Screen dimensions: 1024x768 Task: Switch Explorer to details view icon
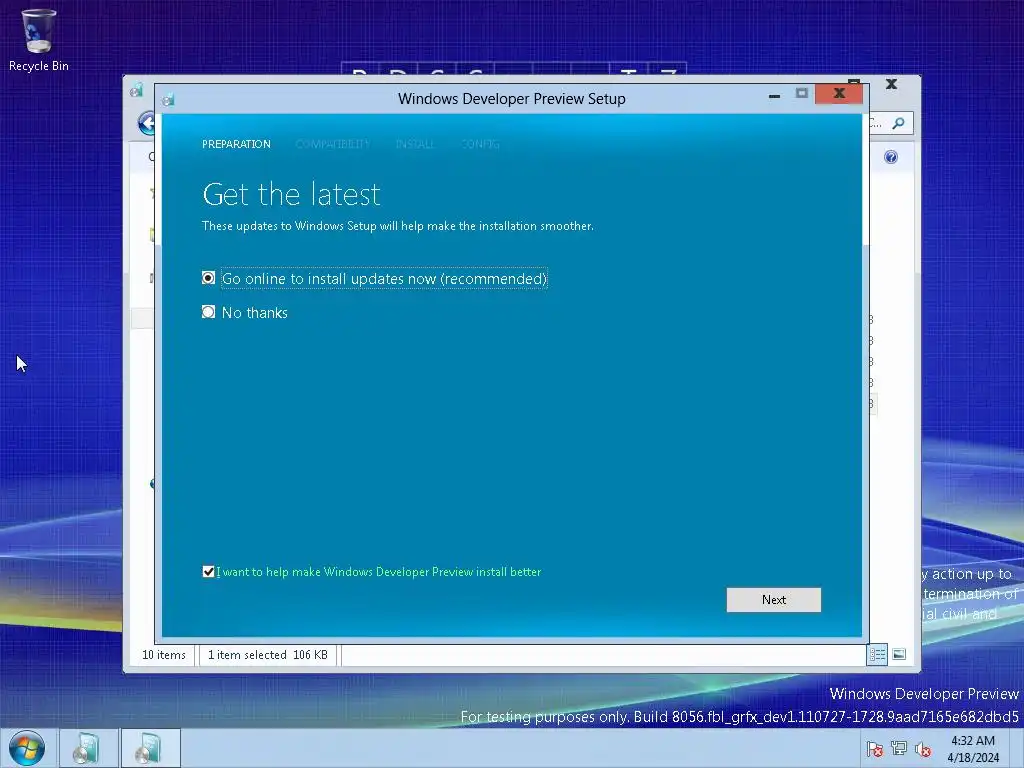coord(877,654)
